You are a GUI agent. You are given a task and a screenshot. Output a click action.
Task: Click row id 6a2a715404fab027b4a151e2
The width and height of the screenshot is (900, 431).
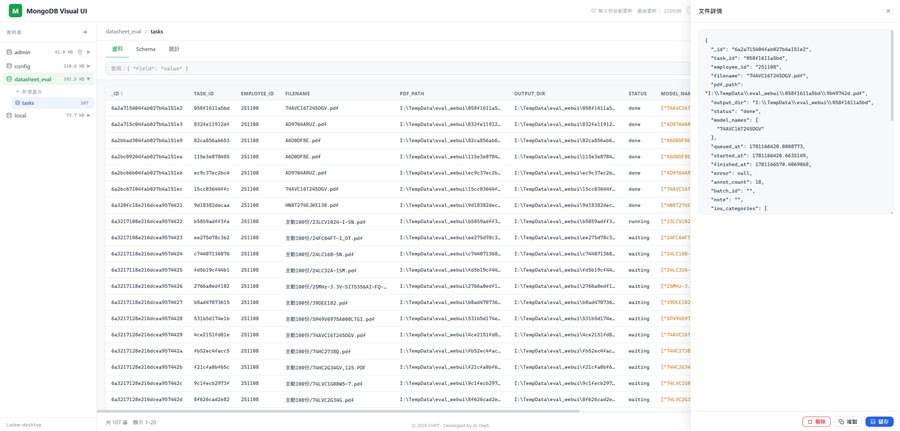(x=146, y=108)
